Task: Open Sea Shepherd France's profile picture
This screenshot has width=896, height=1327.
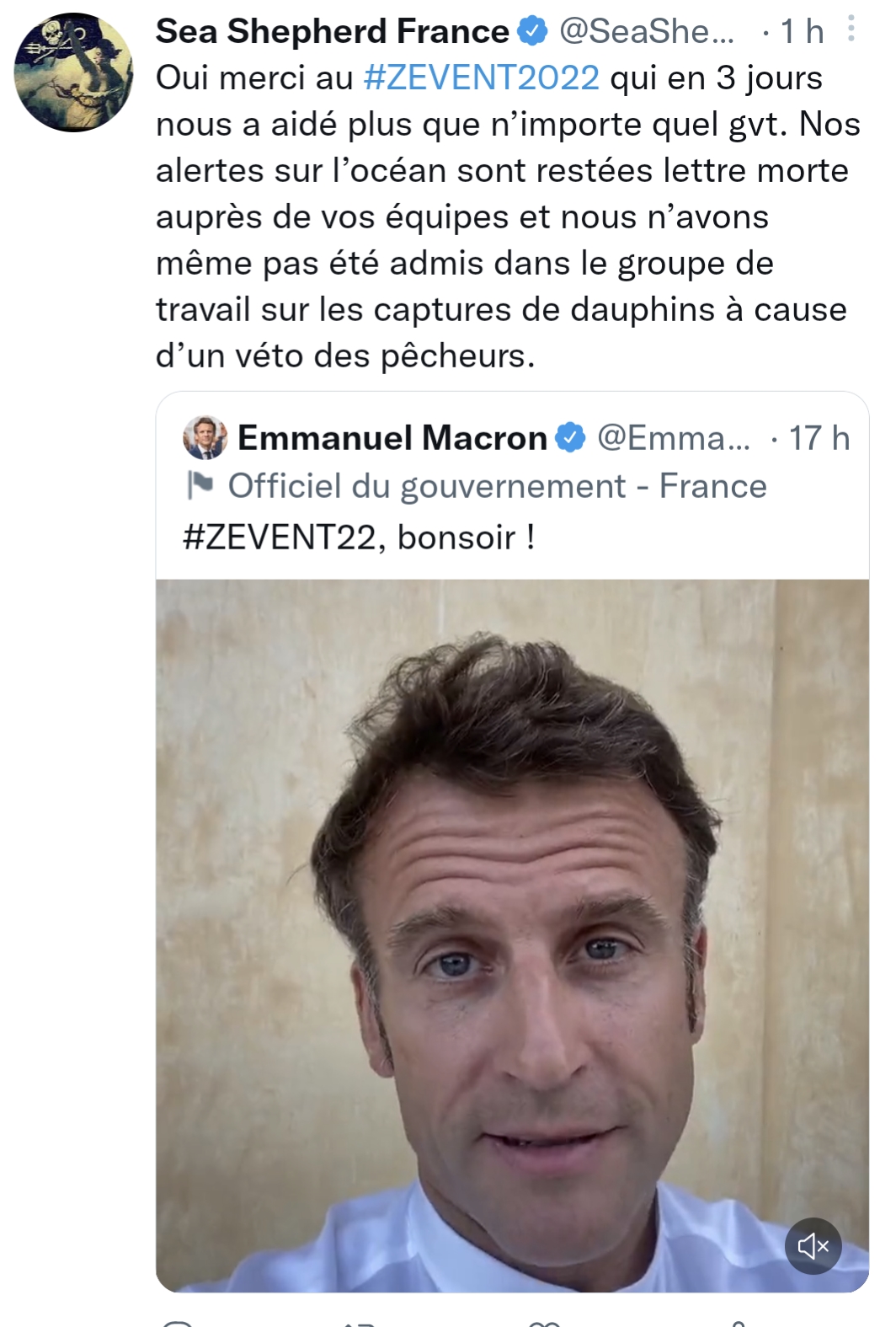Action: point(73,72)
